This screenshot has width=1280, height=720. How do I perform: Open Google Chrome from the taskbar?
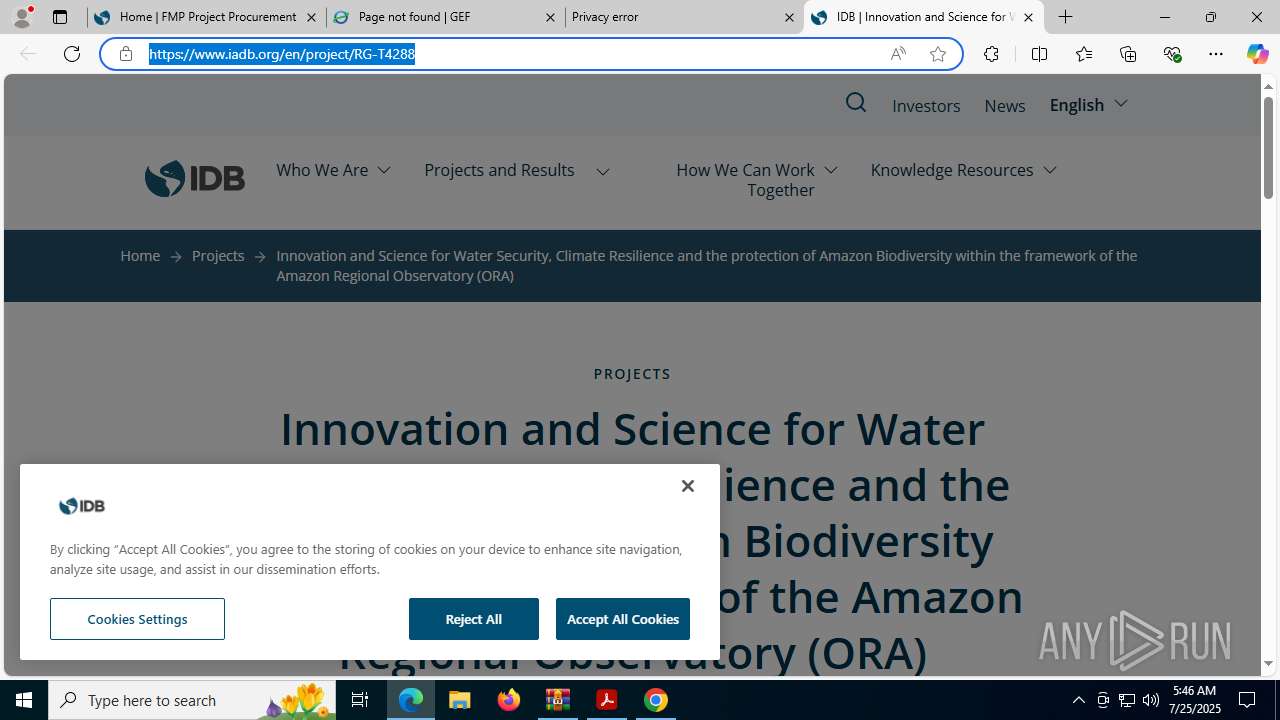[x=656, y=700]
